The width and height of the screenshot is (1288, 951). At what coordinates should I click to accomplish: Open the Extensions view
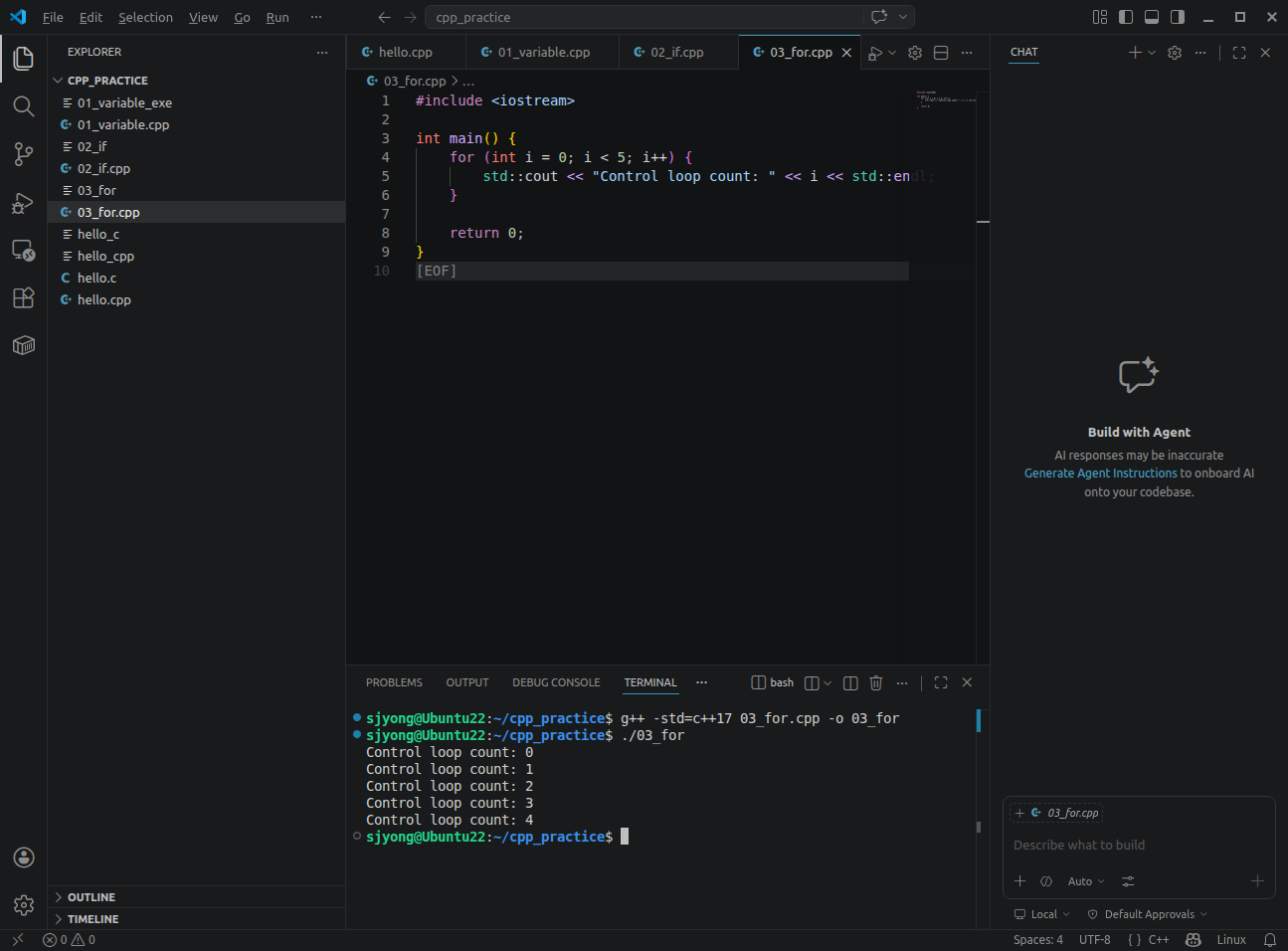[x=24, y=297]
